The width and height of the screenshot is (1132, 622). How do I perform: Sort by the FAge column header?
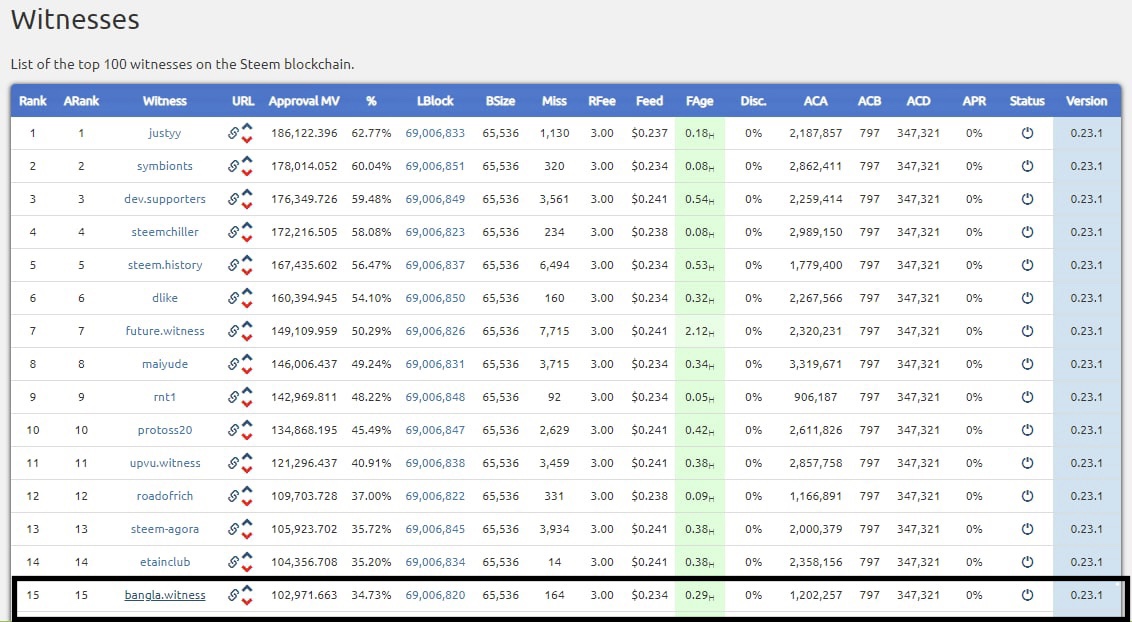700,101
